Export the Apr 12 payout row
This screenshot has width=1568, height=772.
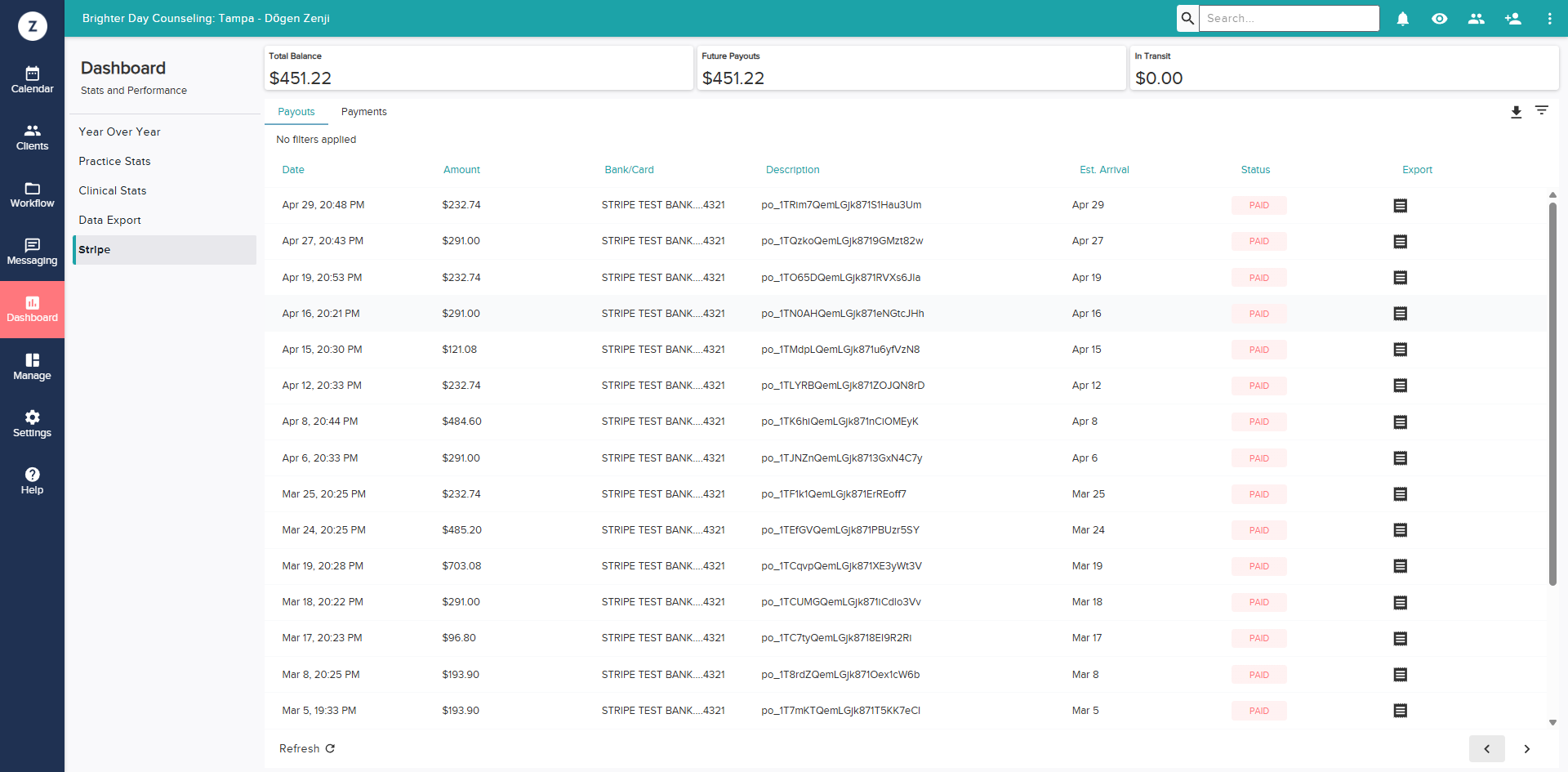click(x=1400, y=386)
